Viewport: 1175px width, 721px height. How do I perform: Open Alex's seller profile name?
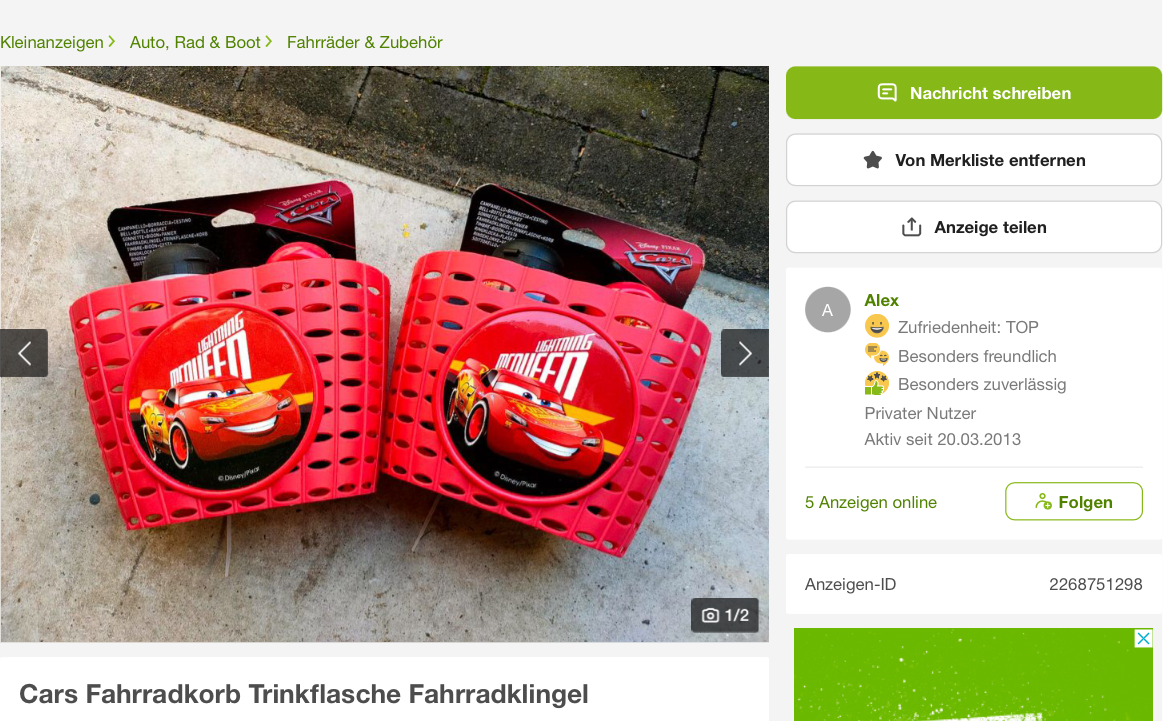[881, 301]
